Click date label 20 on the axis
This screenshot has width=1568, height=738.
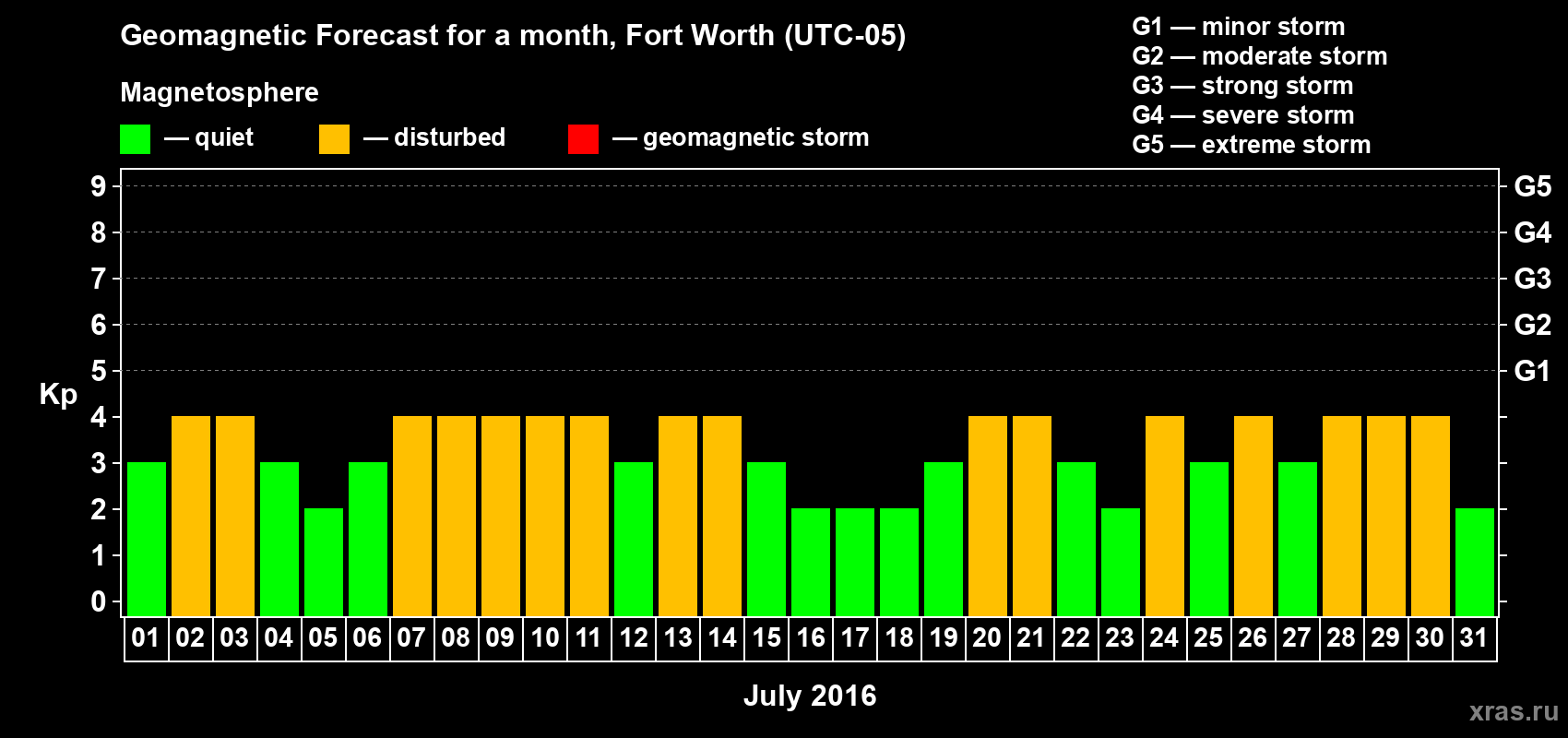(987, 638)
